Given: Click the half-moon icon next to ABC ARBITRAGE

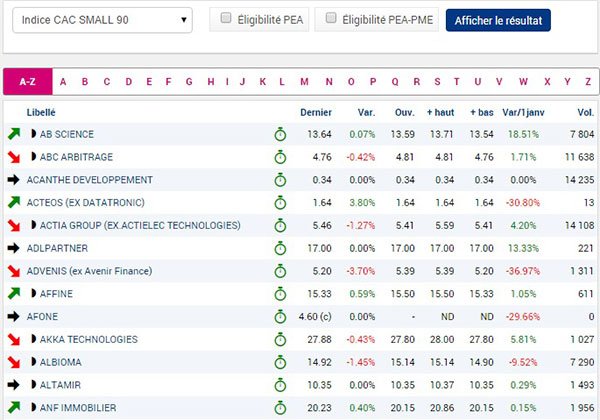Looking at the screenshot, I should click(x=33, y=156).
